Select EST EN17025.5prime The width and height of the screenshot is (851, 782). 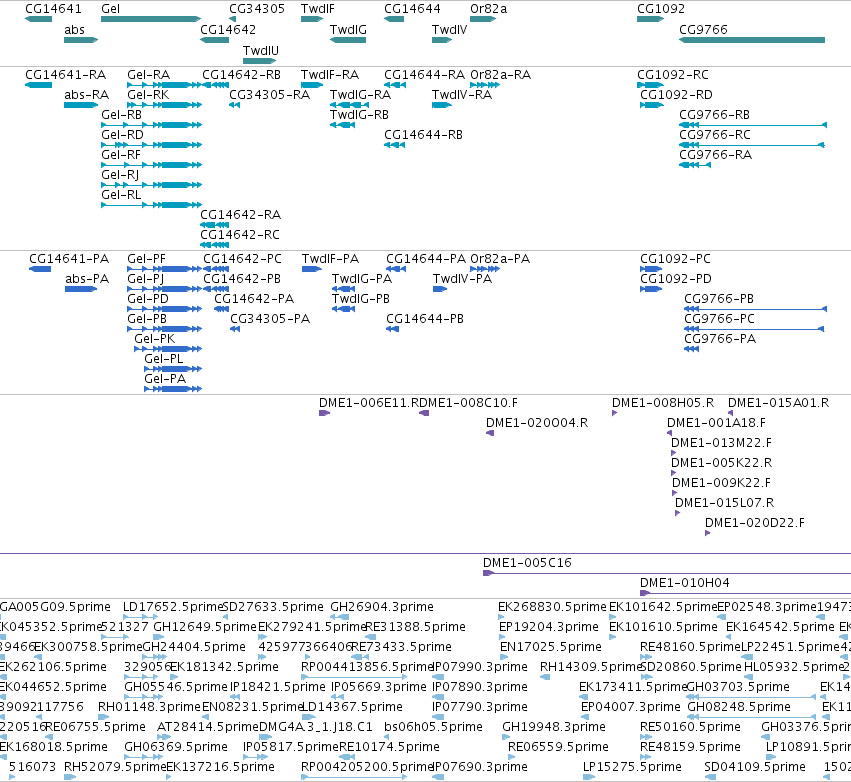pyautogui.click(x=550, y=646)
